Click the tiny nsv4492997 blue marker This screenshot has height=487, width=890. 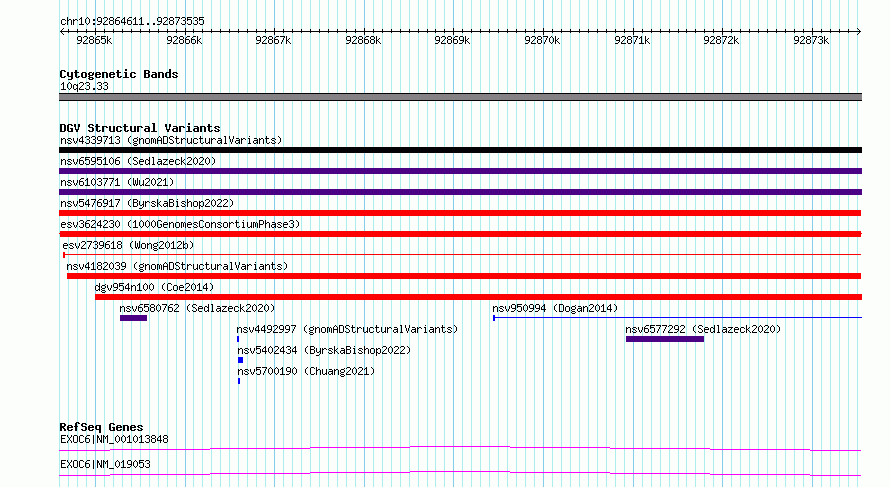click(x=238, y=339)
